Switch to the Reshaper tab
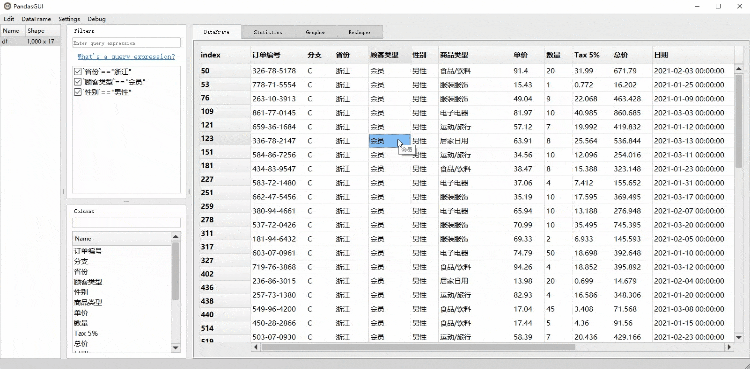 (359, 32)
